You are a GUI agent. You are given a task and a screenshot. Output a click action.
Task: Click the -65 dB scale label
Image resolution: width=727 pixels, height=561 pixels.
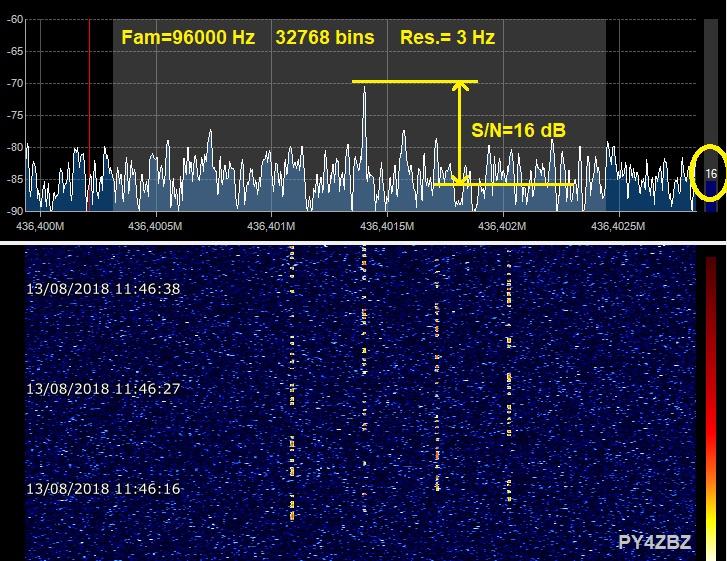15,51
